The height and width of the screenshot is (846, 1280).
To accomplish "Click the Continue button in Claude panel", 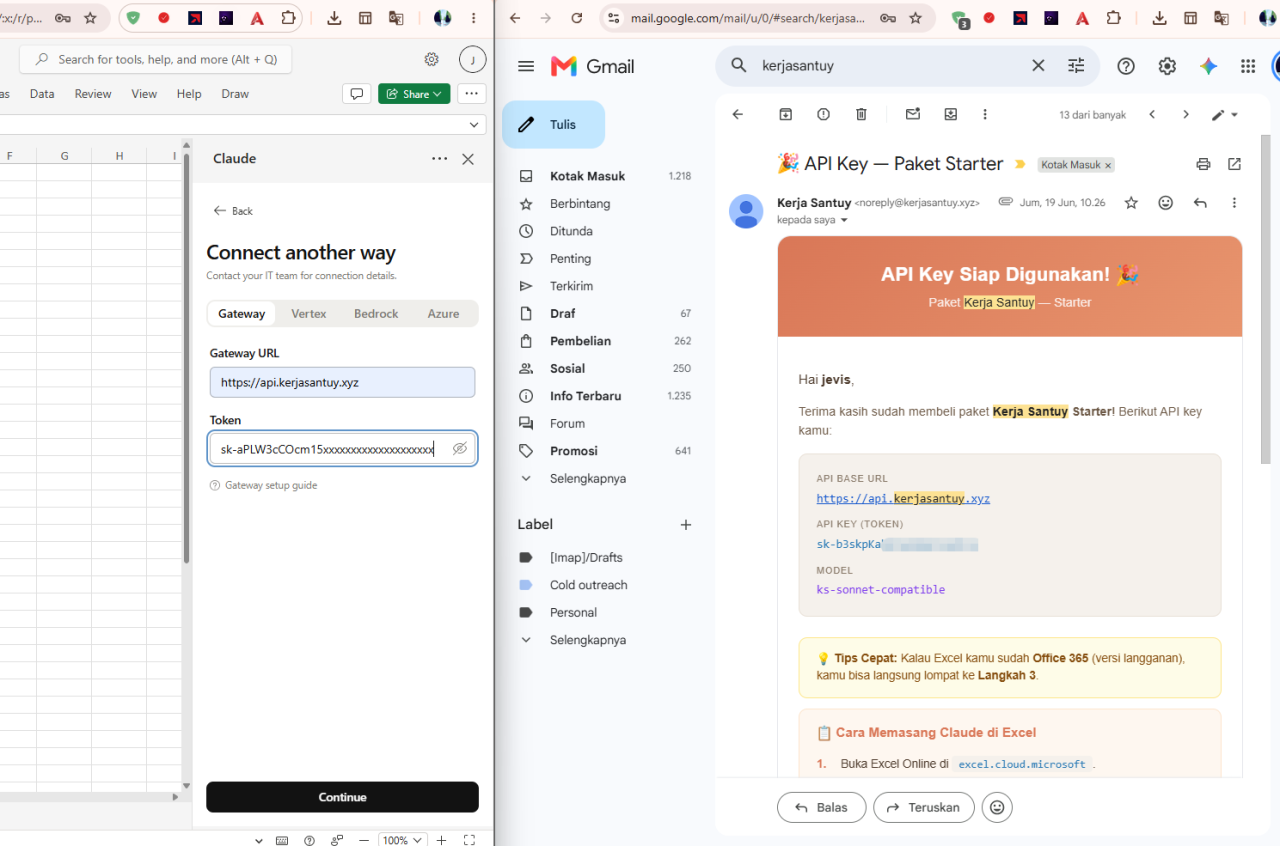I will [x=342, y=797].
